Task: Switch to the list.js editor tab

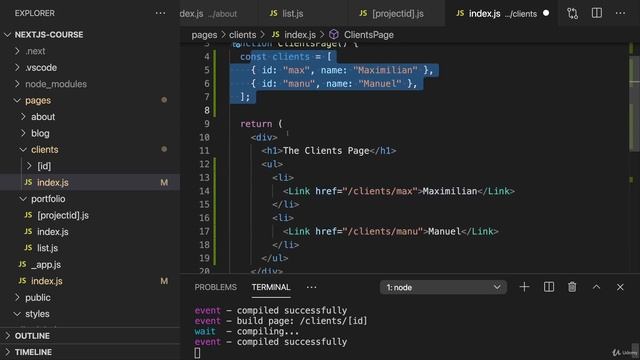Action: click(302, 13)
